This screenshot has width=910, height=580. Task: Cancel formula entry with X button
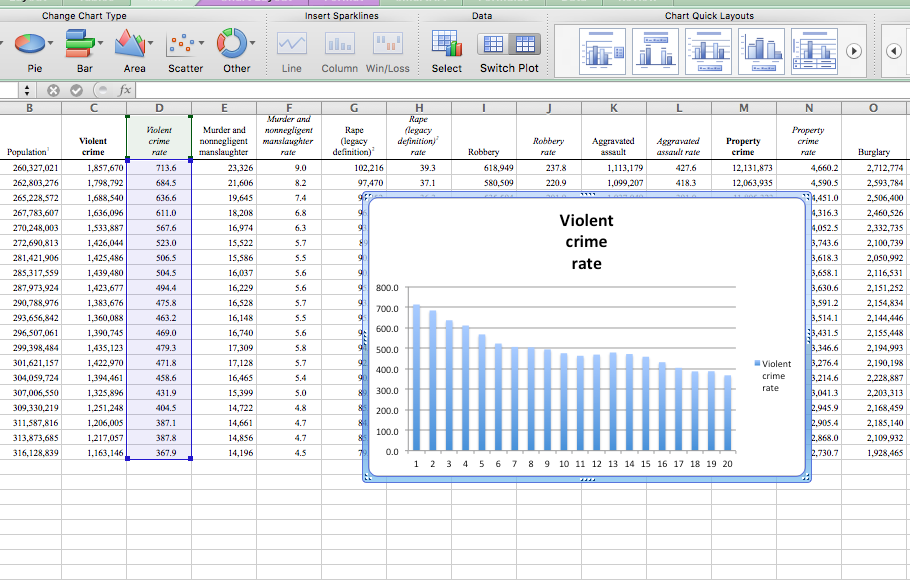coord(53,90)
